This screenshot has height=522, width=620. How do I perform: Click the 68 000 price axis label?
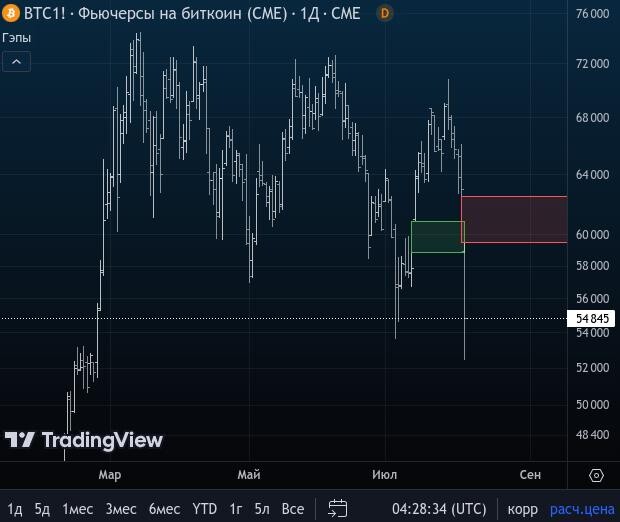(x=592, y=117)
